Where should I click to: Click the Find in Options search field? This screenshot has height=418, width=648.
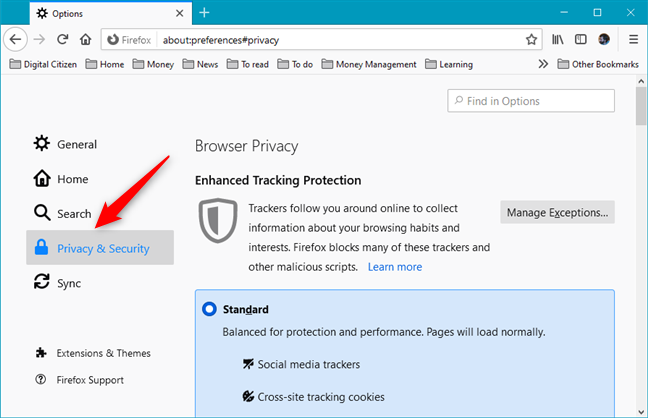(x=531, y=100)
